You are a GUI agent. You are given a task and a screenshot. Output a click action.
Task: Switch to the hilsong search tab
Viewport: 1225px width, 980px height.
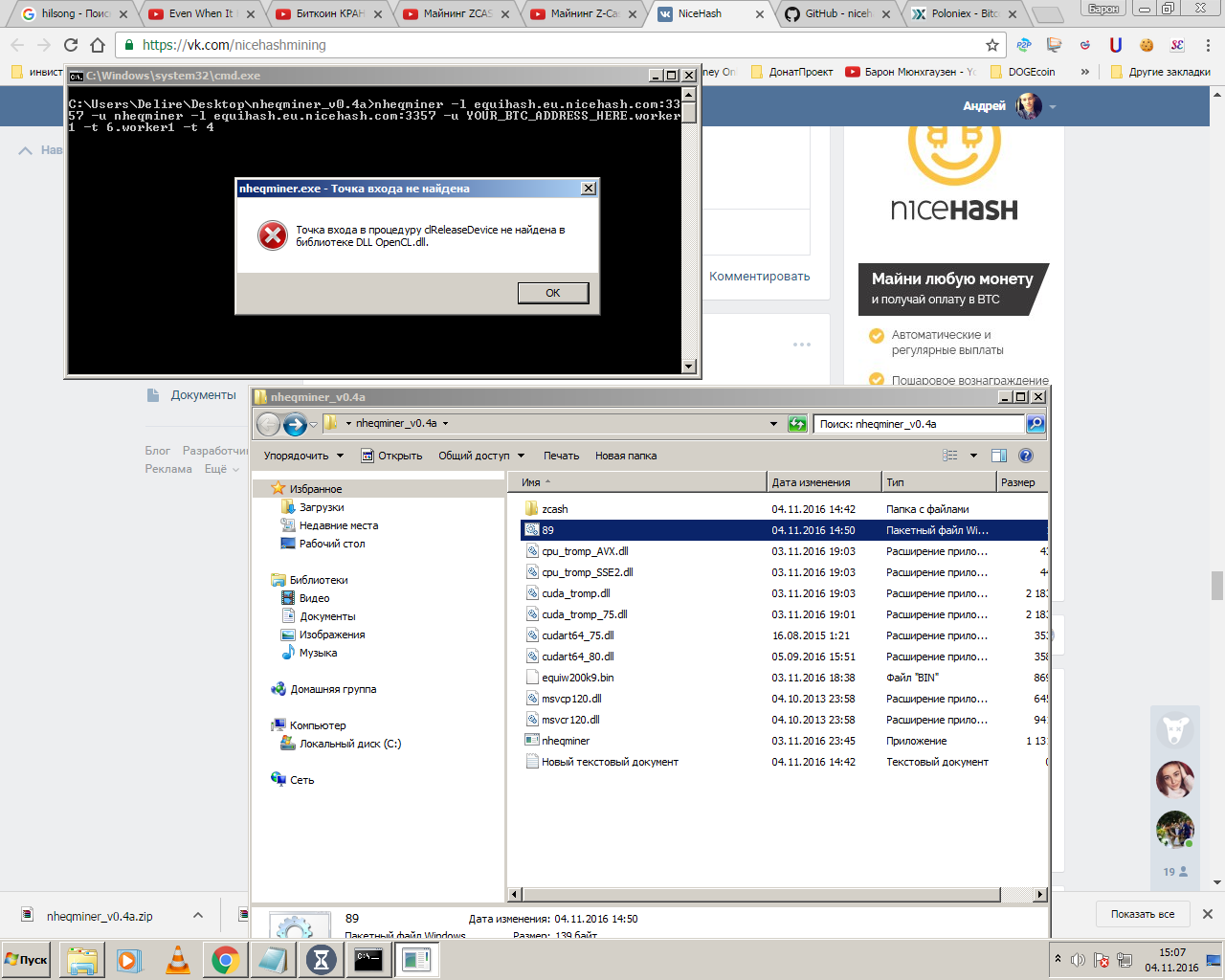pyautogui.click(x=75, y=13)
